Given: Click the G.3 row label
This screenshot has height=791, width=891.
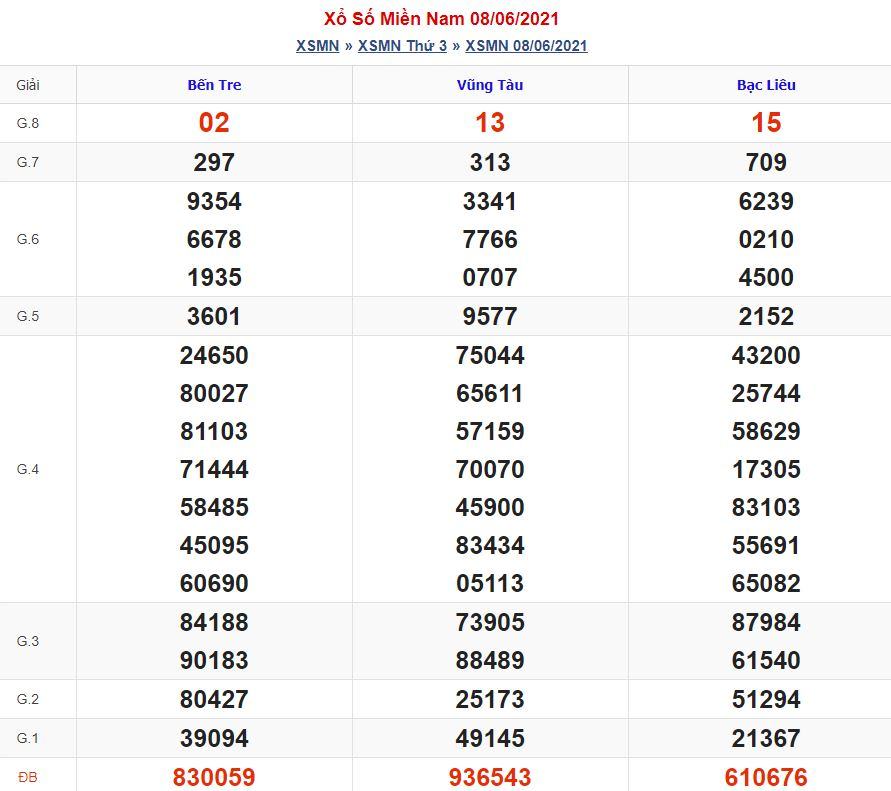Looking at the screenshot, I should coord(28,641).
